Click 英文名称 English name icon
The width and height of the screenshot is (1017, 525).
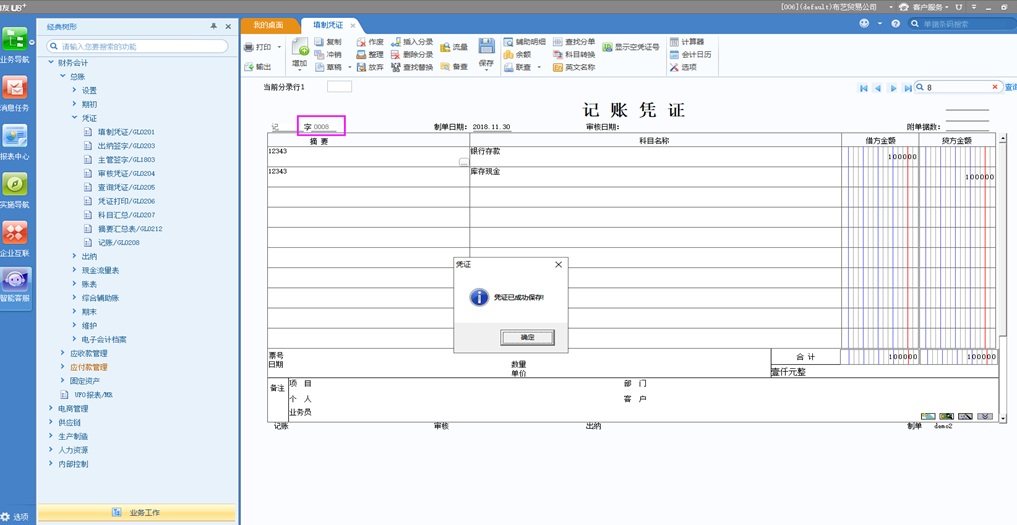(558, 67)
